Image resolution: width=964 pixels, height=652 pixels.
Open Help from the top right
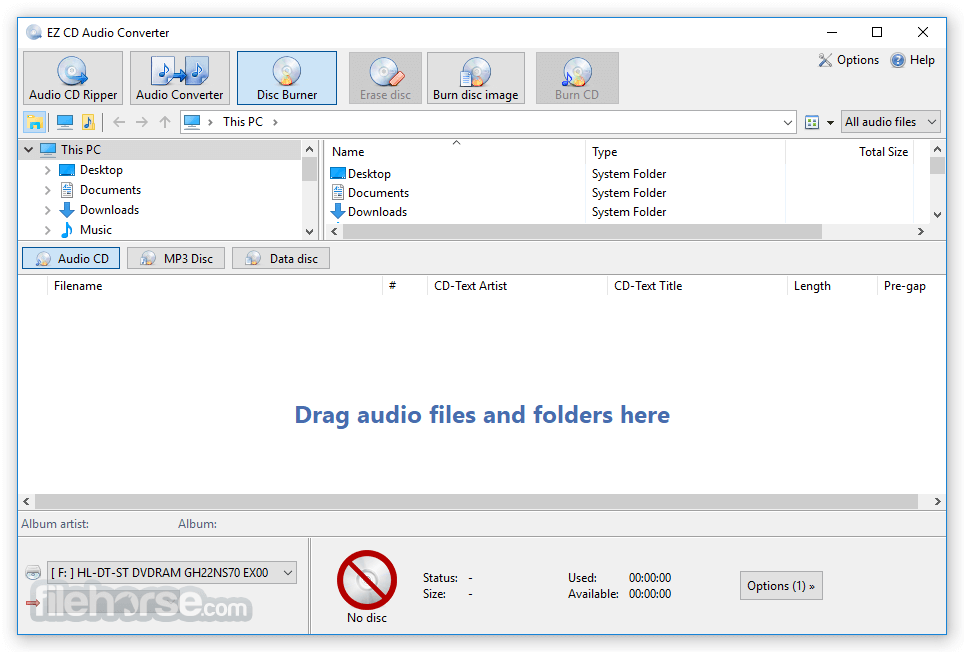click(x=913, y=60)
